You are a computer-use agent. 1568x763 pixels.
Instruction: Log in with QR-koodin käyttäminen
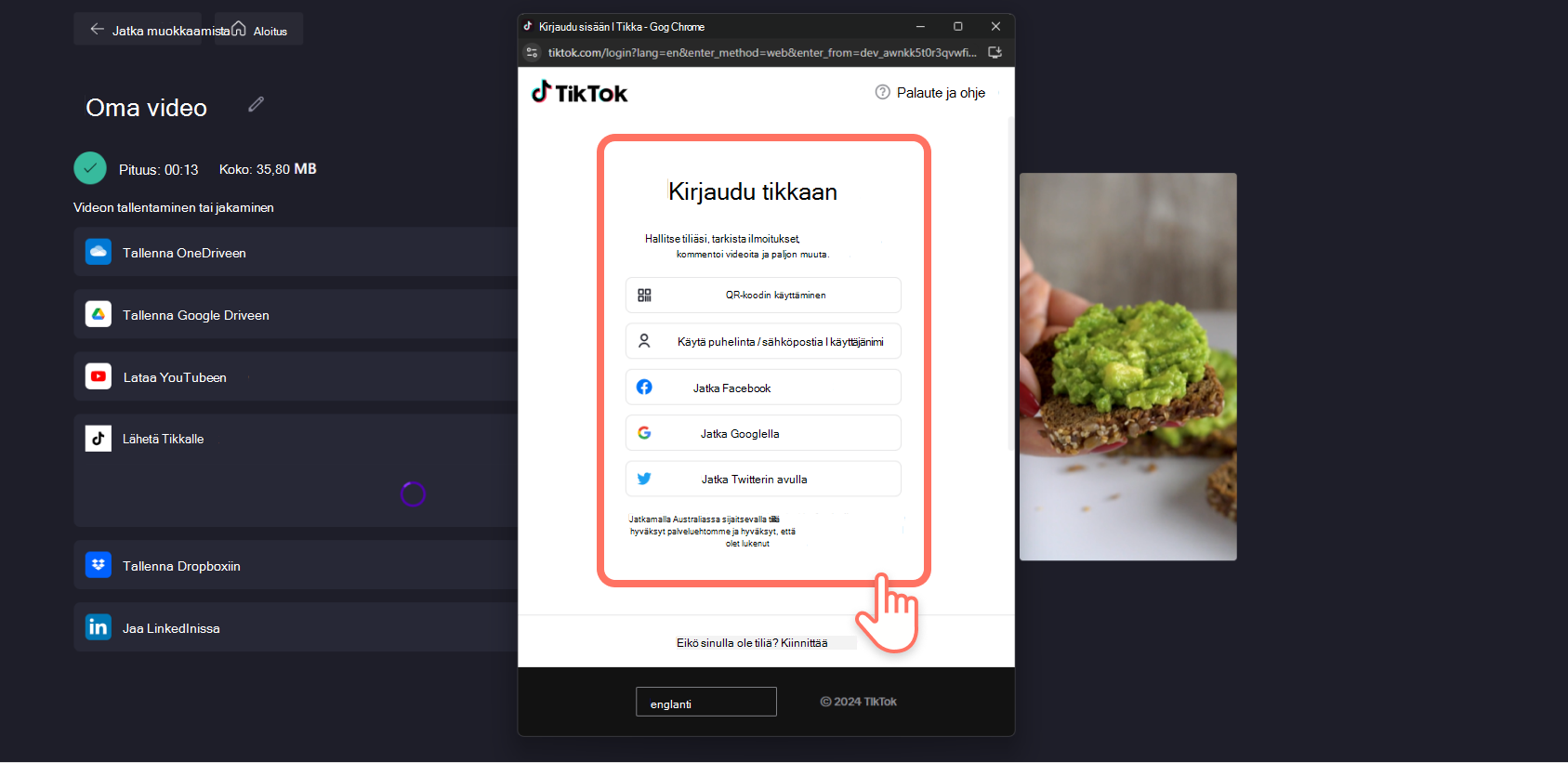click(x=763, y=295)
